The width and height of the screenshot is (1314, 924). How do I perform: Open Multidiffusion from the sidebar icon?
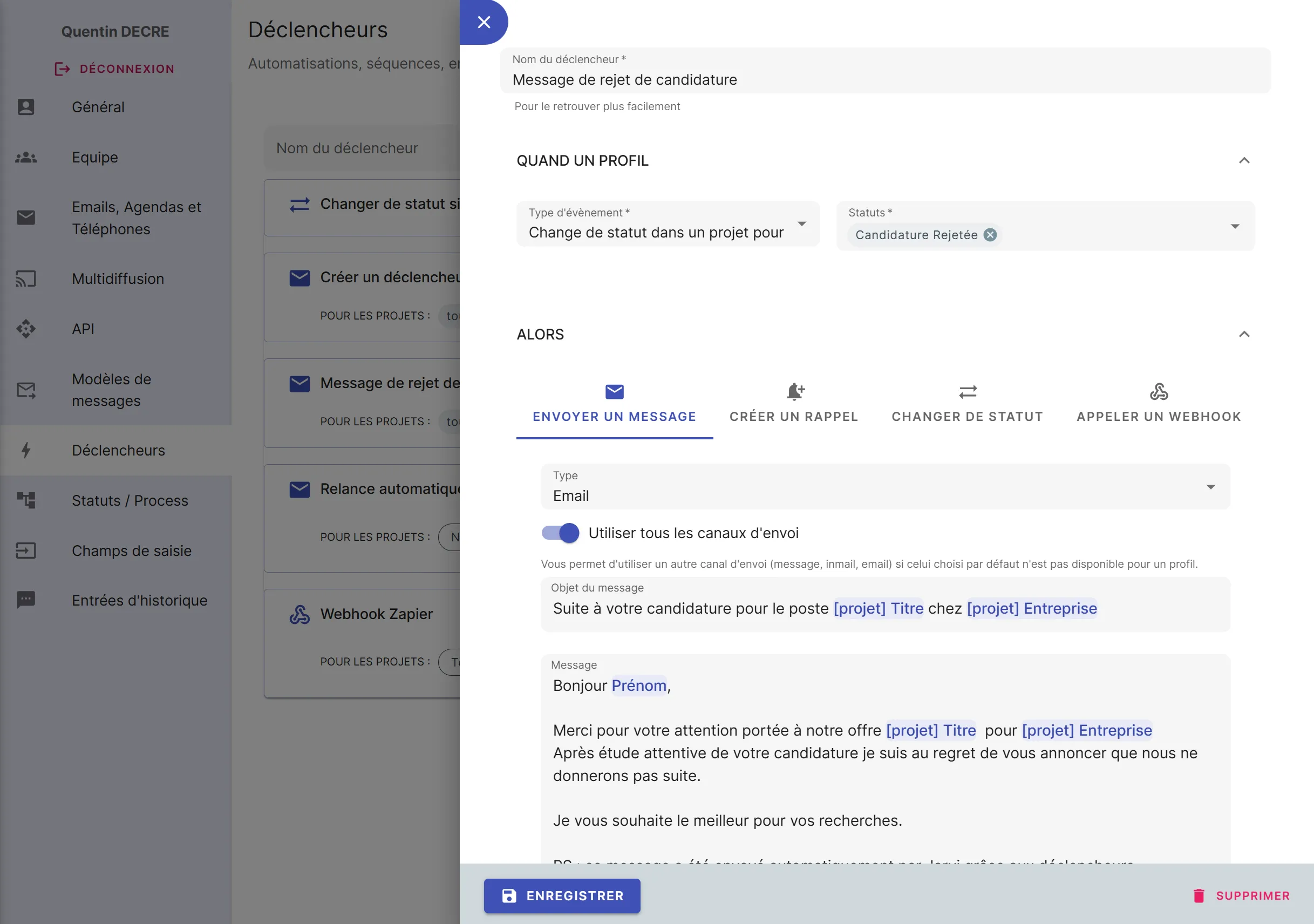tap(26, 279)
